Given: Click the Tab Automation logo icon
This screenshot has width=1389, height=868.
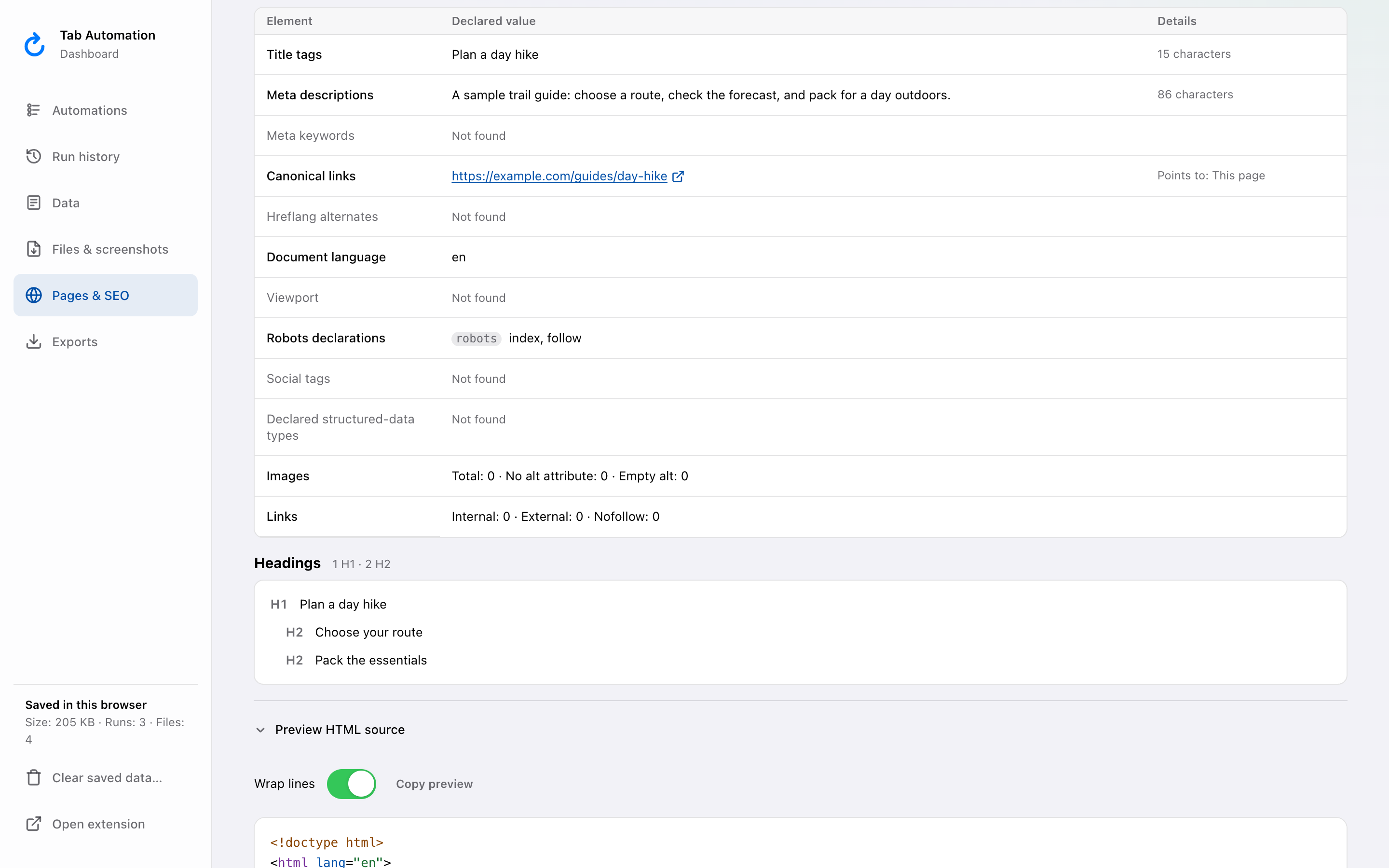Looking at the screenshot, I should click(34, 44).
